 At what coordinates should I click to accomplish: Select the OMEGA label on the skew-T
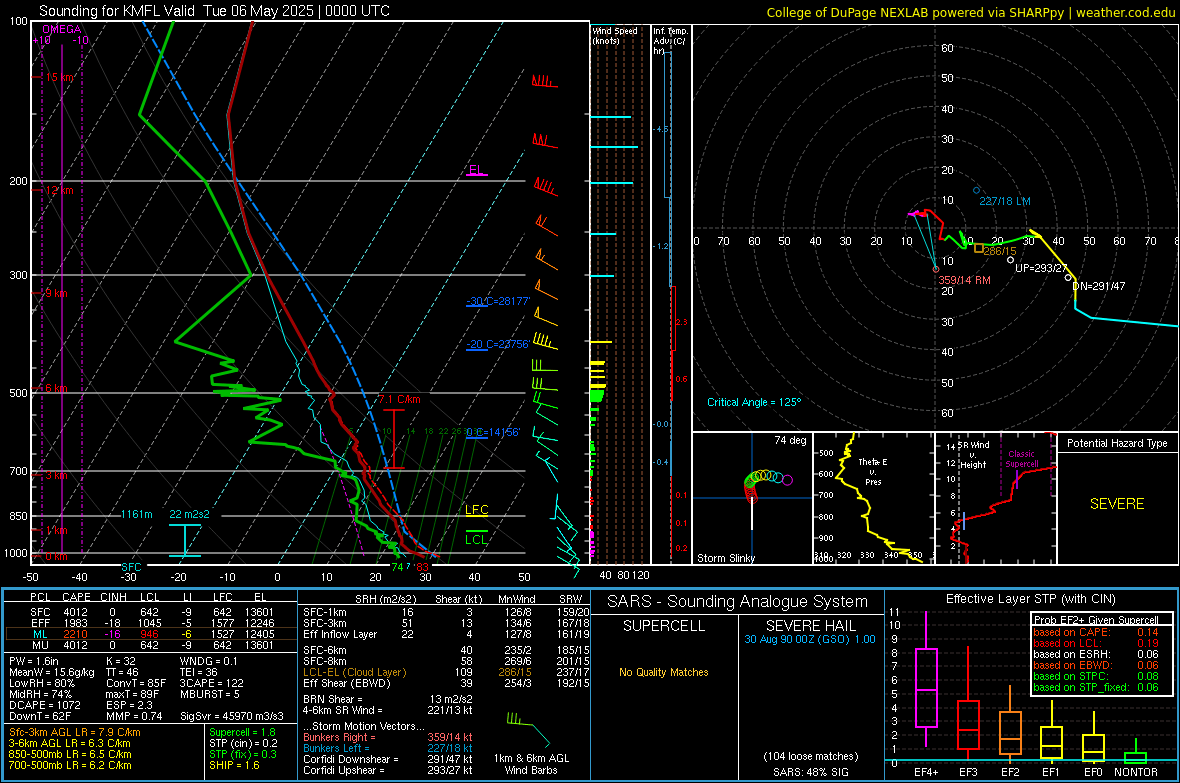click(x=62, y=29)
